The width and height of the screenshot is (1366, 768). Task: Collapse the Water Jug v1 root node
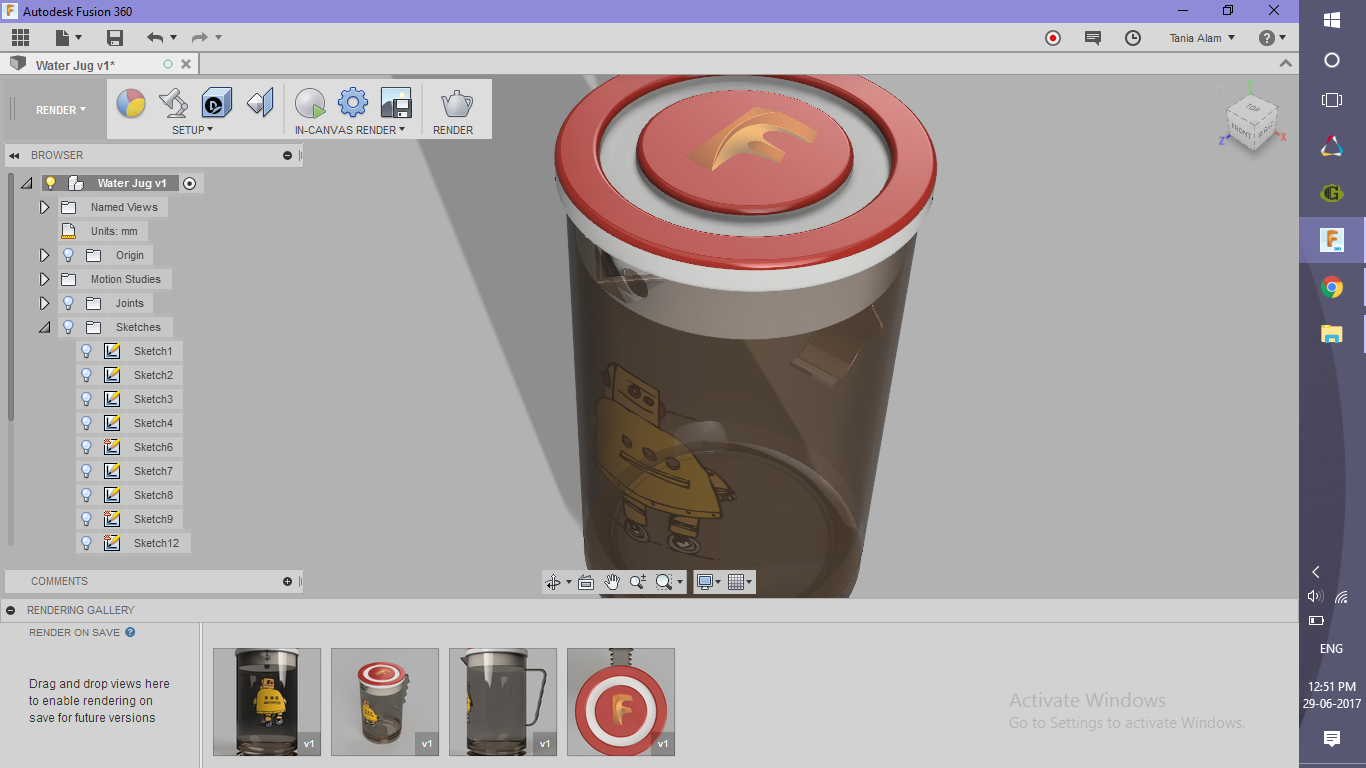click(26, 183)
